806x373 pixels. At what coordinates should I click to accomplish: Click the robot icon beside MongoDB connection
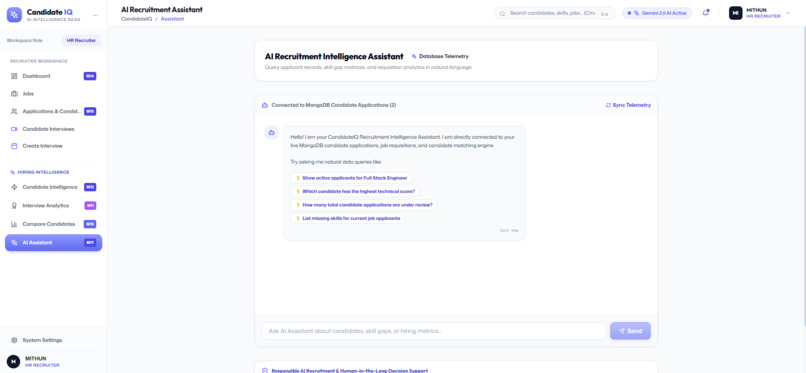point(265,105)
